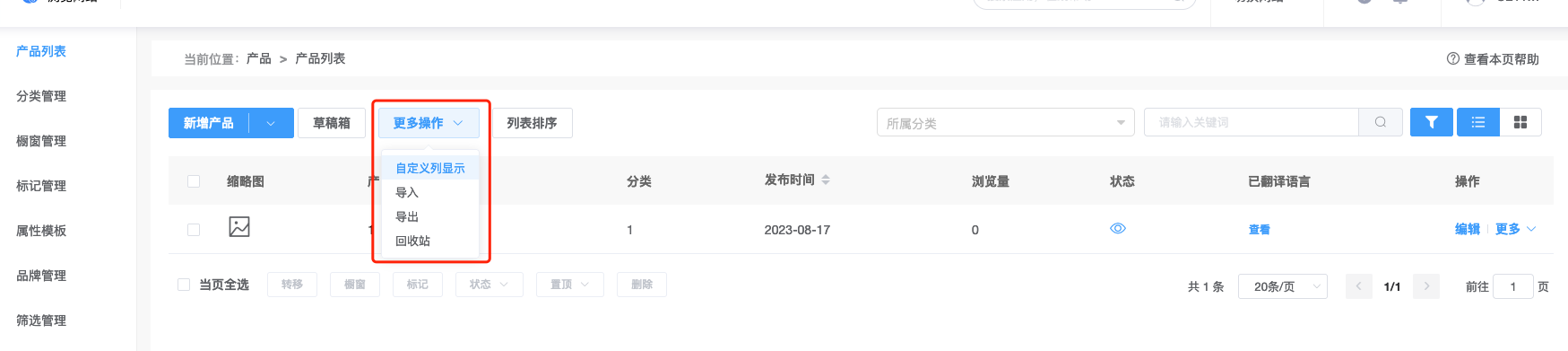Viewport: 1568px width, 351px height.
Task: Click the 编辑 link in product row
Action: click(1467, 229)
